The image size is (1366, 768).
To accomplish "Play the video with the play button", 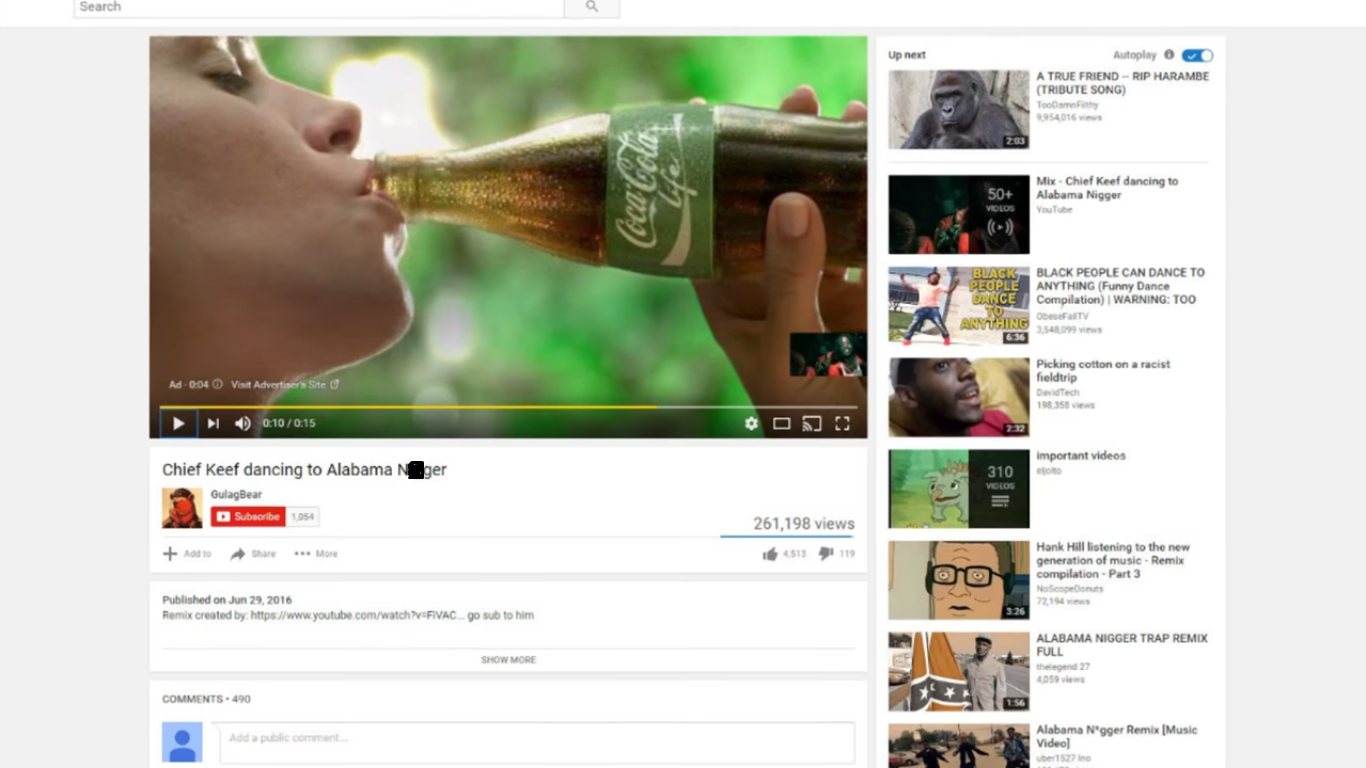I will [x=179, y=423].
